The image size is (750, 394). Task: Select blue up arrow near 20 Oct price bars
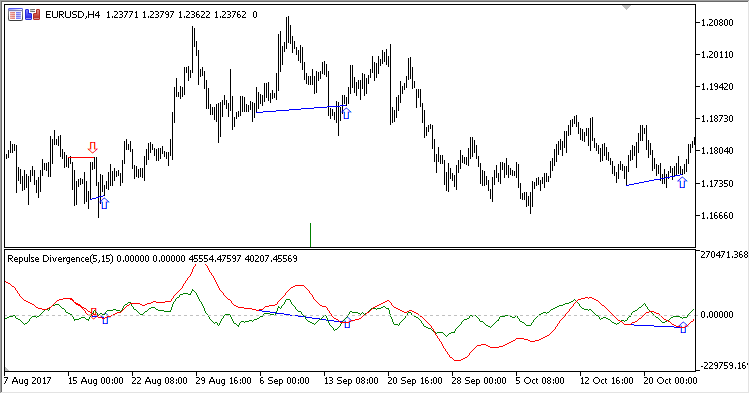682,182
